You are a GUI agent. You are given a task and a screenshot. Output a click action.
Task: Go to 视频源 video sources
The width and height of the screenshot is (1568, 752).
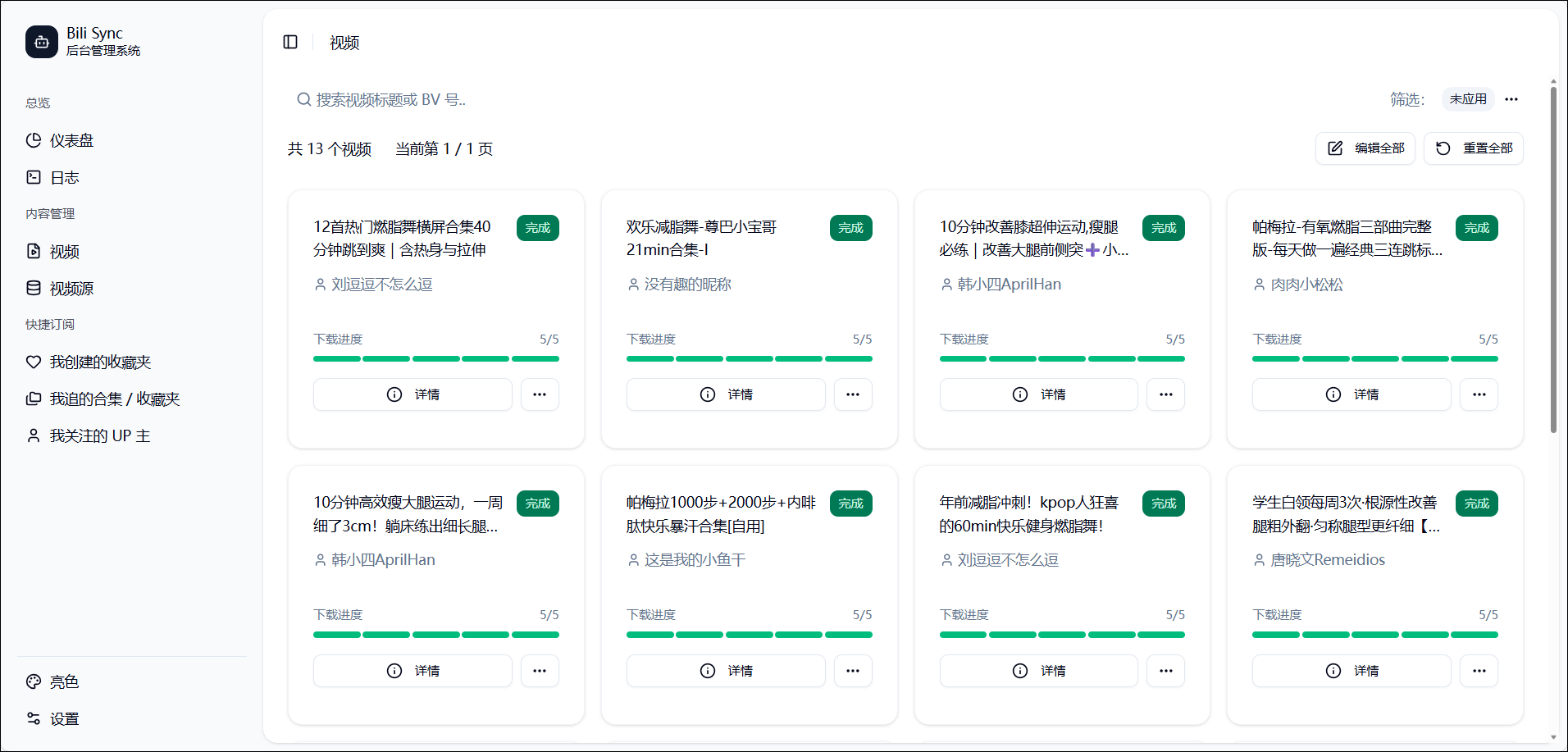point(71,288)
